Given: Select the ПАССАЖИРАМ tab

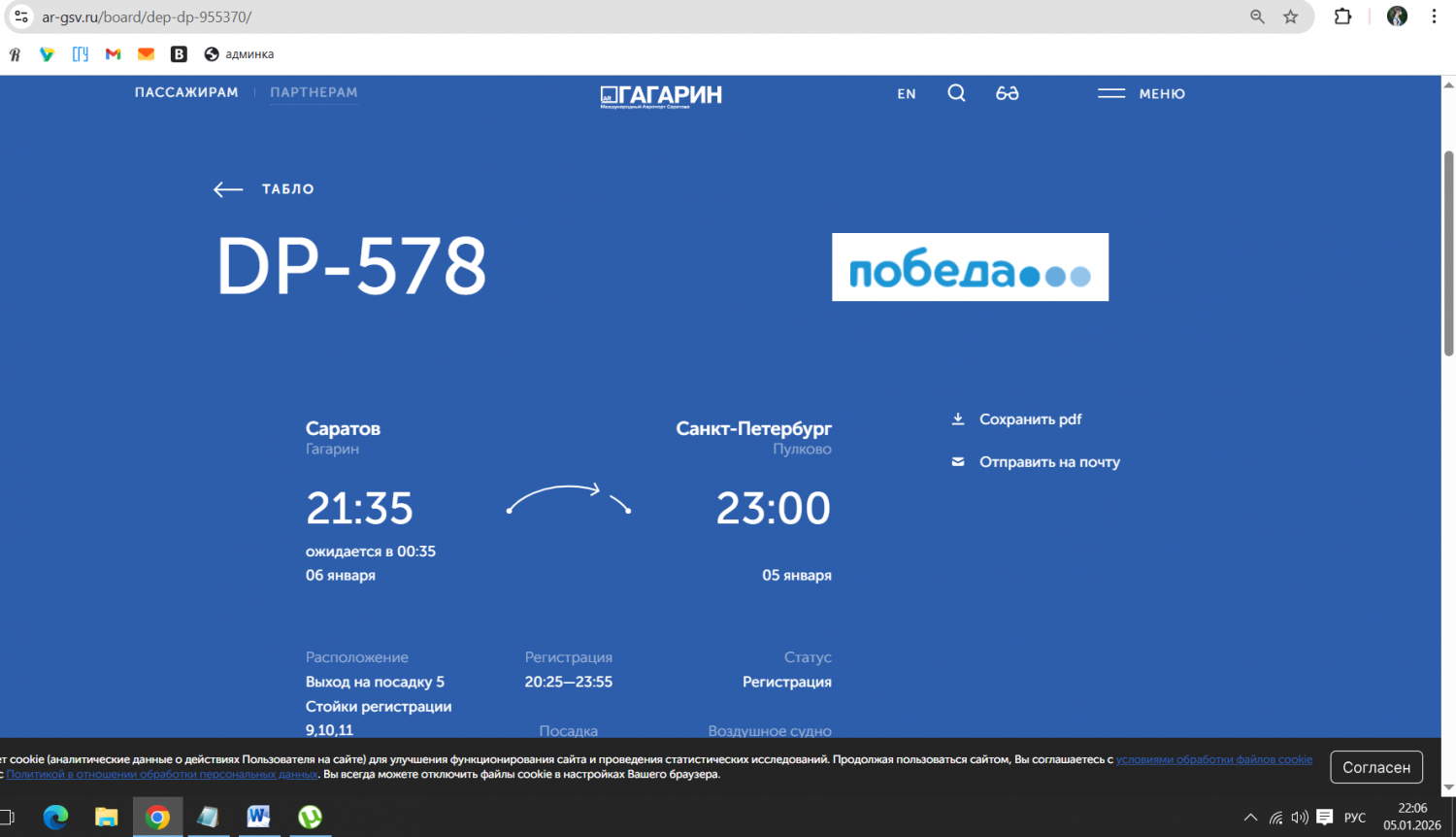Looking at the screenshot, I should (x=186, y=92).
